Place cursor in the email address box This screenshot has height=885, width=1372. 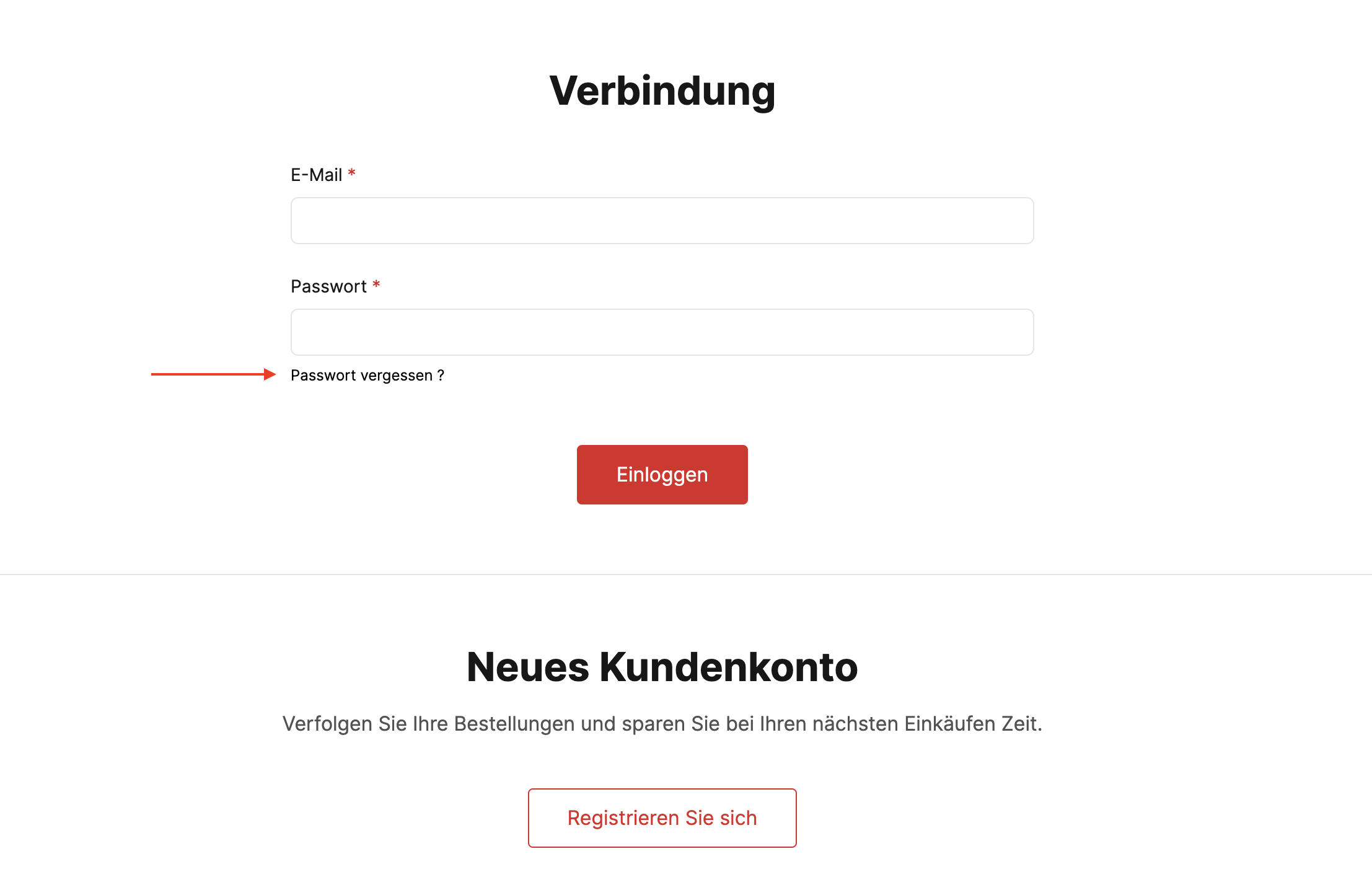pyautogui.click(x=662, y=221)
